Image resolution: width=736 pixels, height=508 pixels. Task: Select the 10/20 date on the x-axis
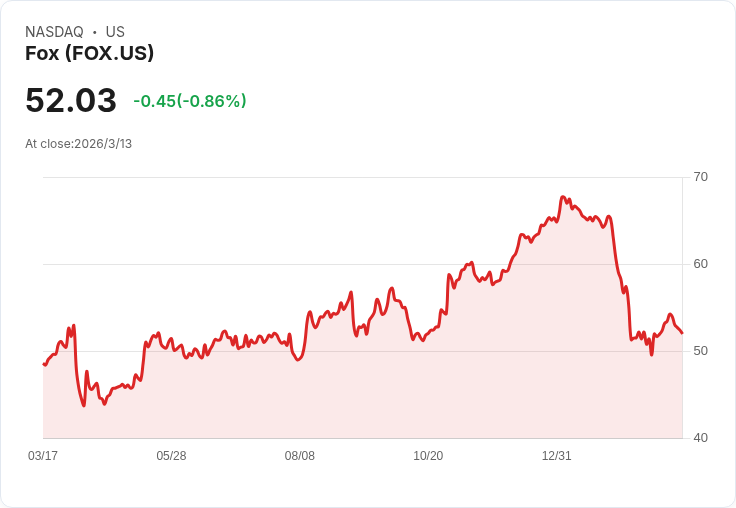coord(428,456)
